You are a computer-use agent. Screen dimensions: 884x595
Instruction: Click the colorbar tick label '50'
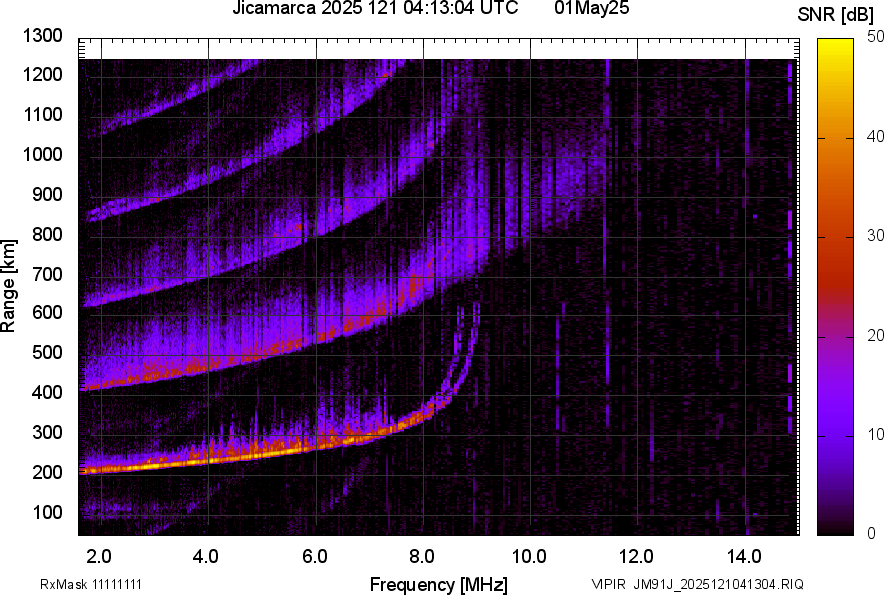(875, 37)
